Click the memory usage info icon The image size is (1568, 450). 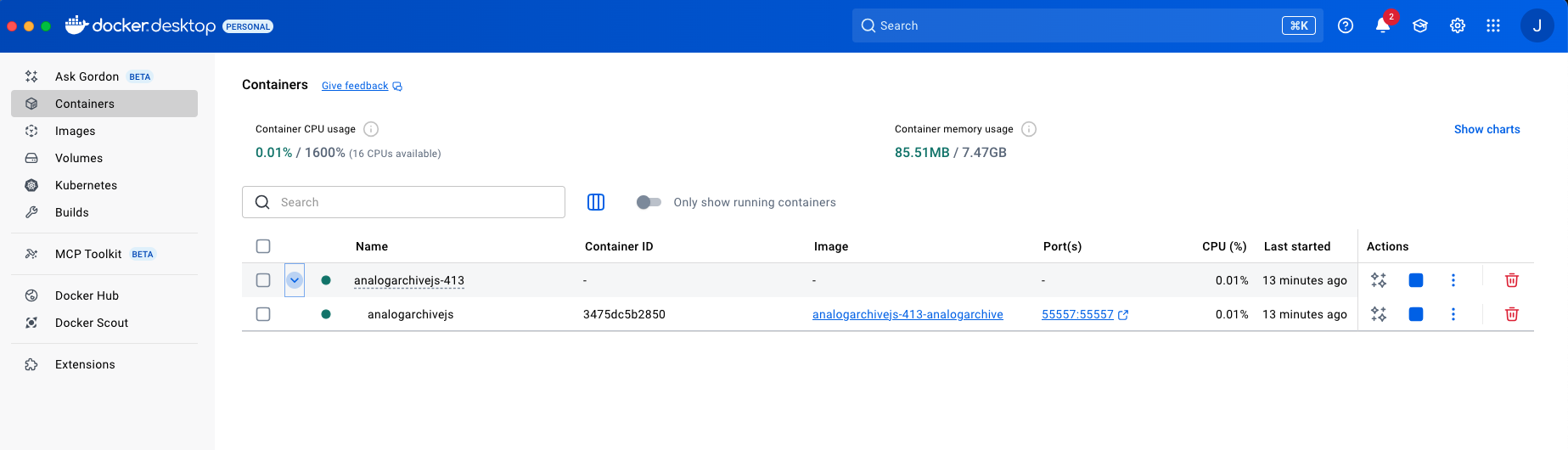coord(1029,129)
